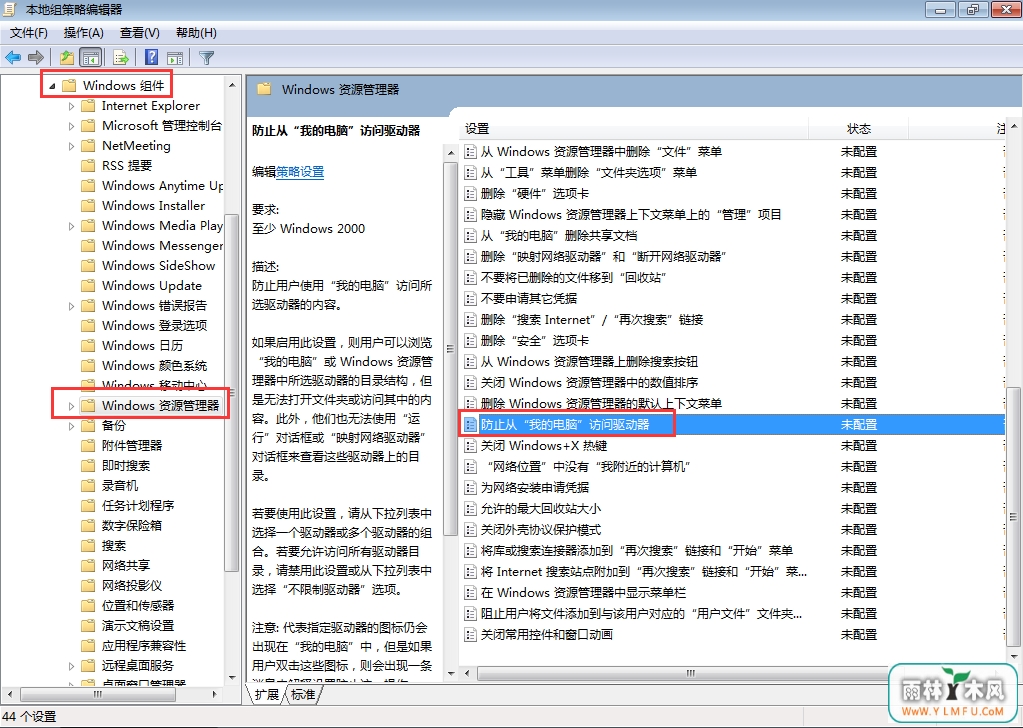Viewport: 1023px width, 728px height.
Task: Open the 帮助(H) menu
Action: tap(196, 33)
